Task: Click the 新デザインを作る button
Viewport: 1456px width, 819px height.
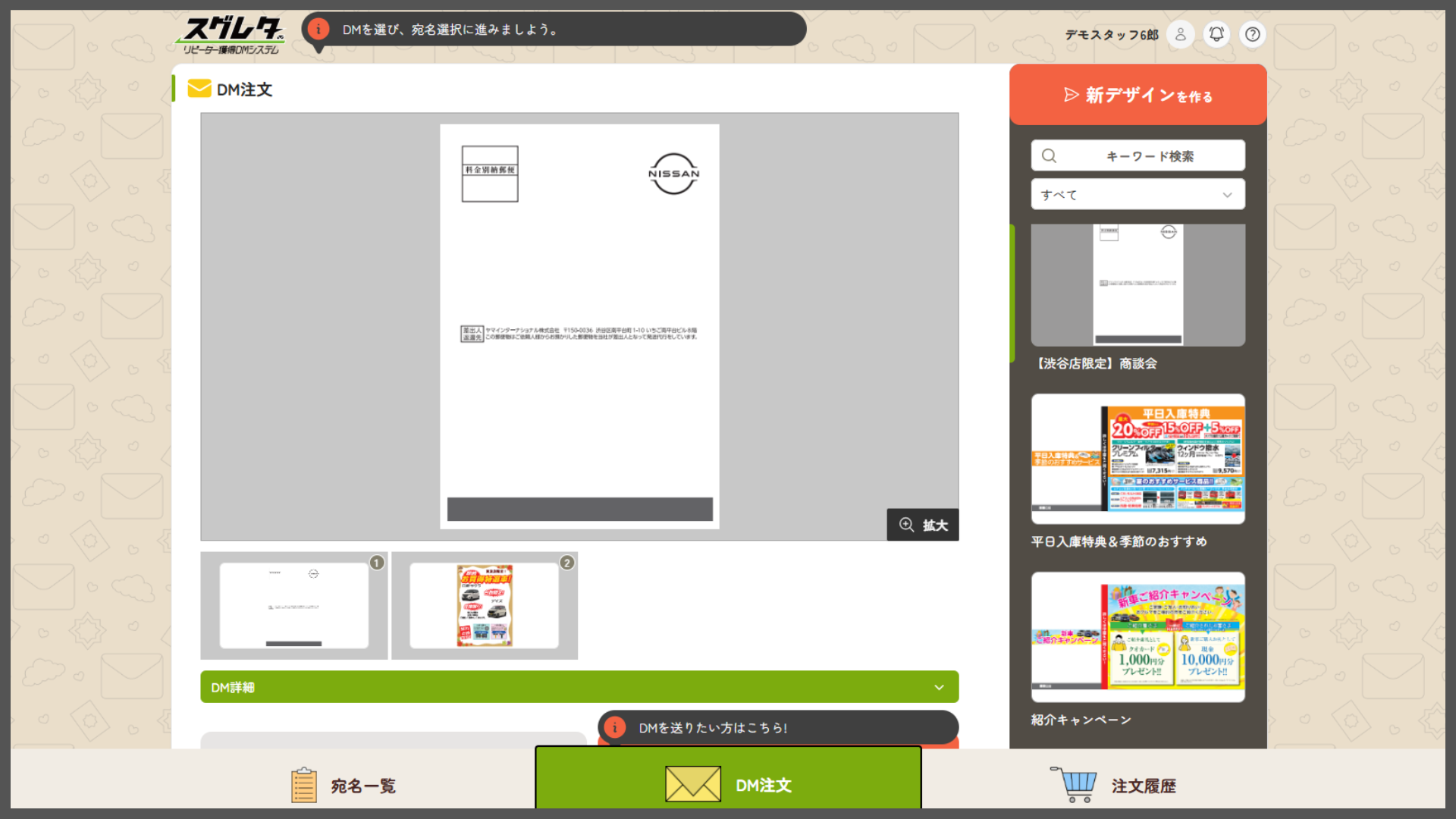Action: click(x=1137, y=95)
